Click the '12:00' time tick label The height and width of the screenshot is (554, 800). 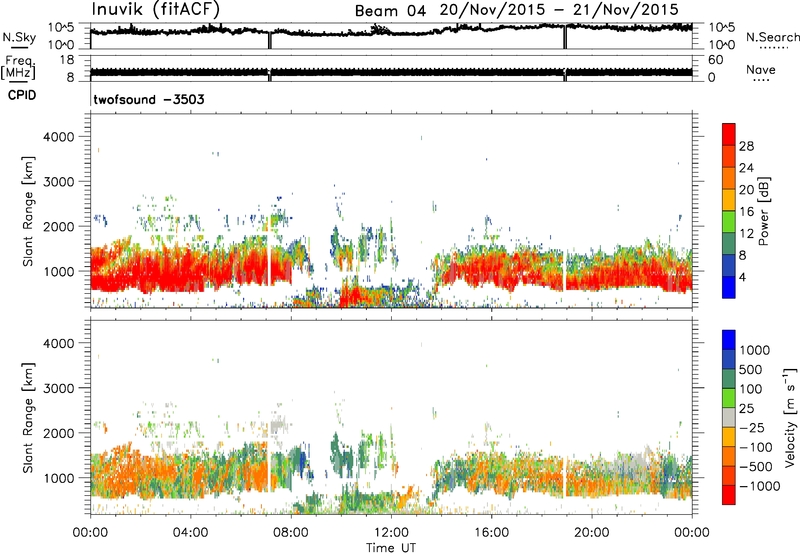(391, 533)
